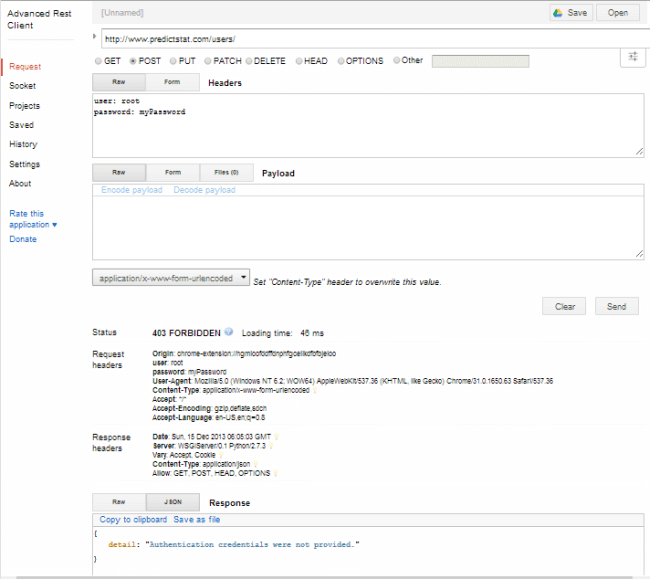Switch Payload editor to Raw tab
The image size is (650, 579).
tap(119, 172)
